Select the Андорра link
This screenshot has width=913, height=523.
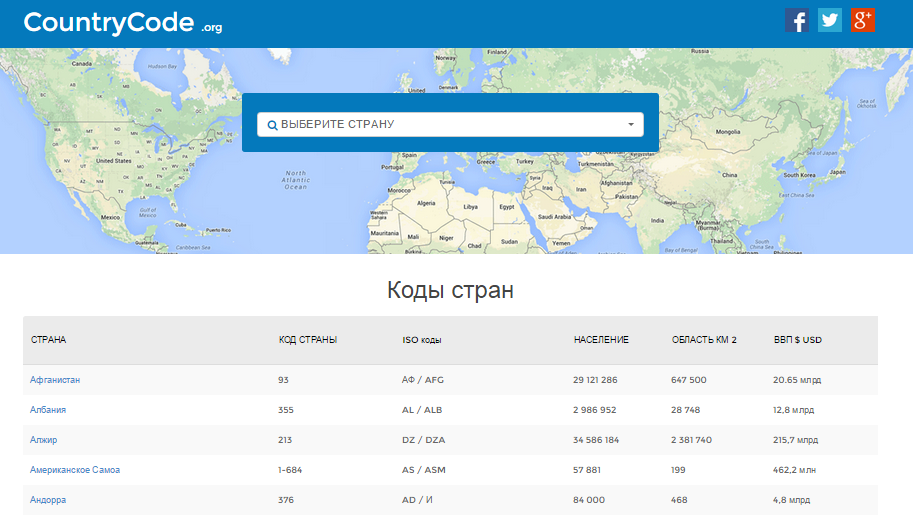coord(48,500)
